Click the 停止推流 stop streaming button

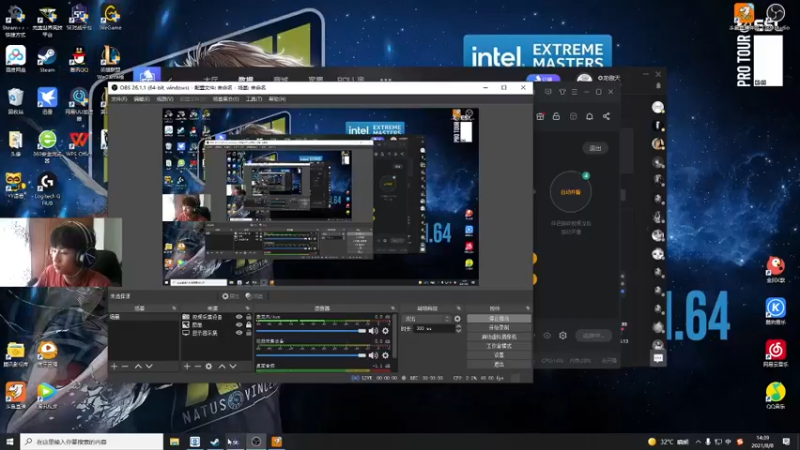[x=498, y=318]
